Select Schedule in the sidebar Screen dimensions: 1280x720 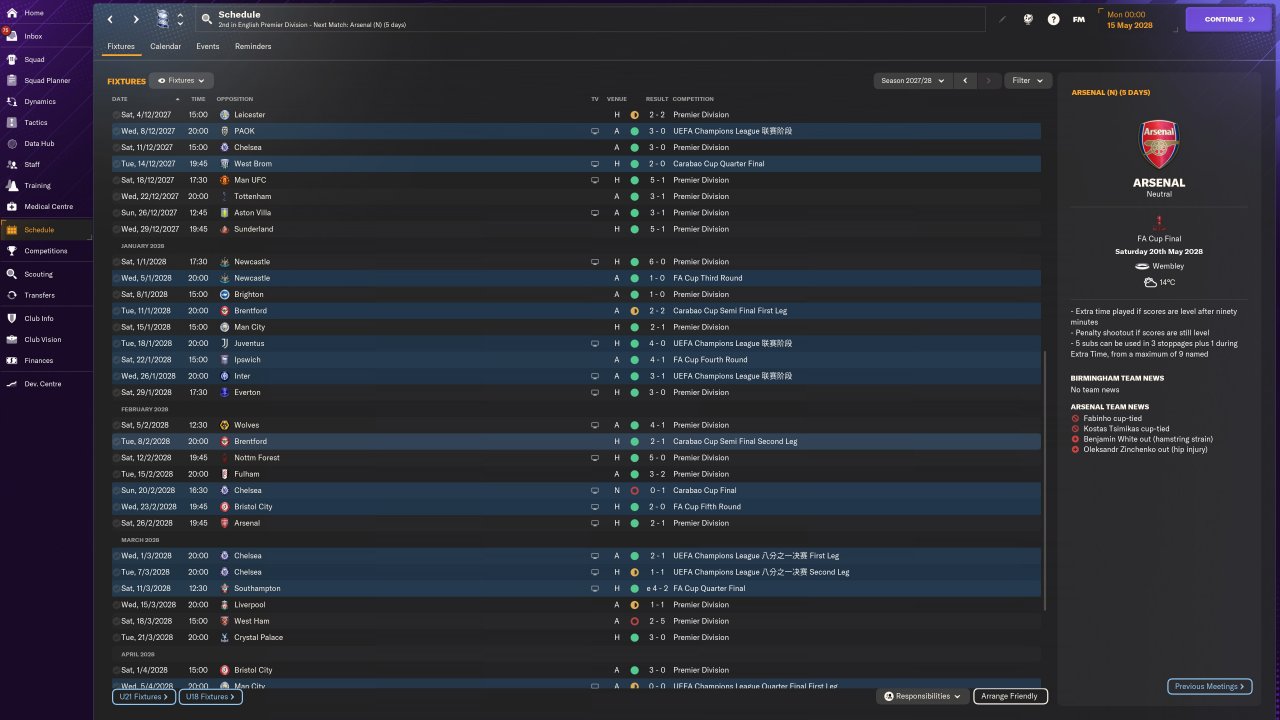[46, 230]
